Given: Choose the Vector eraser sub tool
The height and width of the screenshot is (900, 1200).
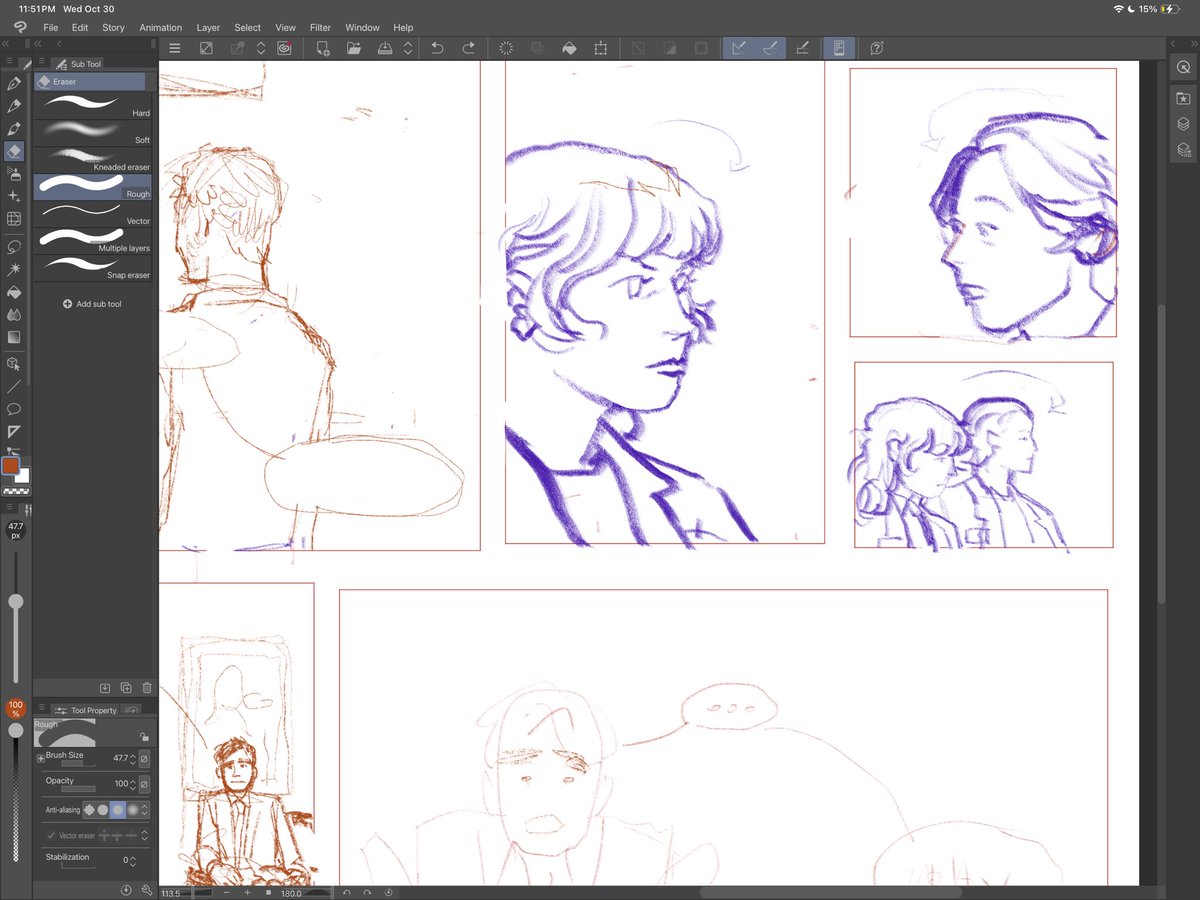Looking at the screenshot, I should [x=93, y=214].
